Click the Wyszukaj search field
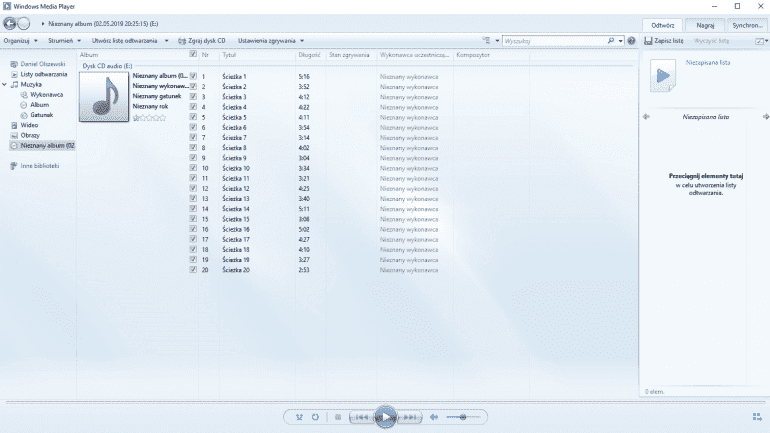The height and width of the screenshot is (433, 770). (x=554, y=41)
